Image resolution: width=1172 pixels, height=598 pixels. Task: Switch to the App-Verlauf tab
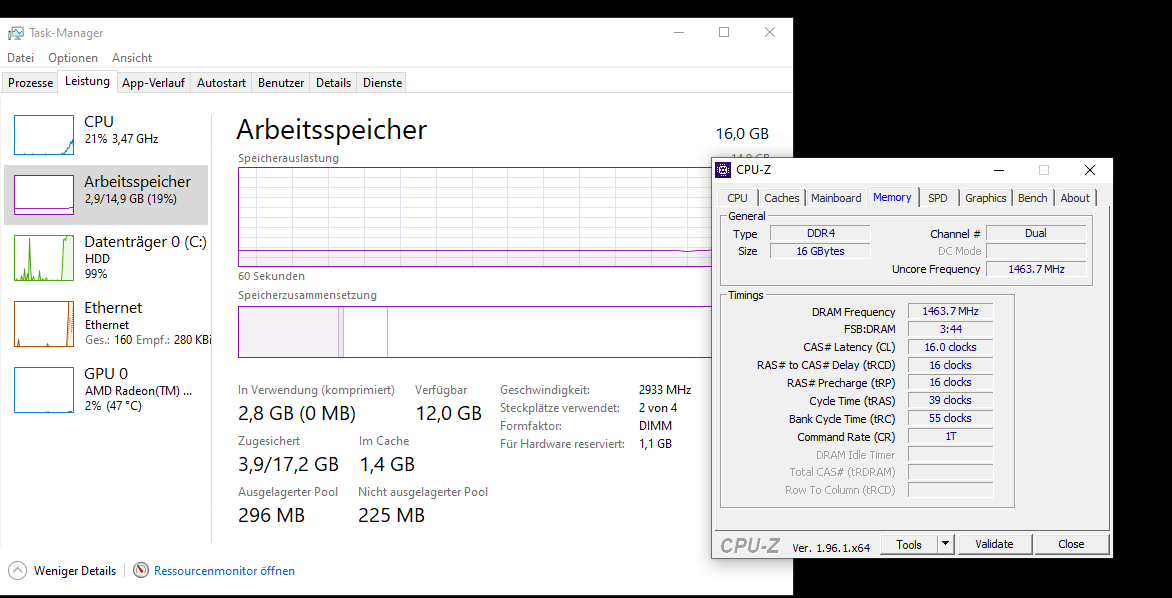coord(153,83)
